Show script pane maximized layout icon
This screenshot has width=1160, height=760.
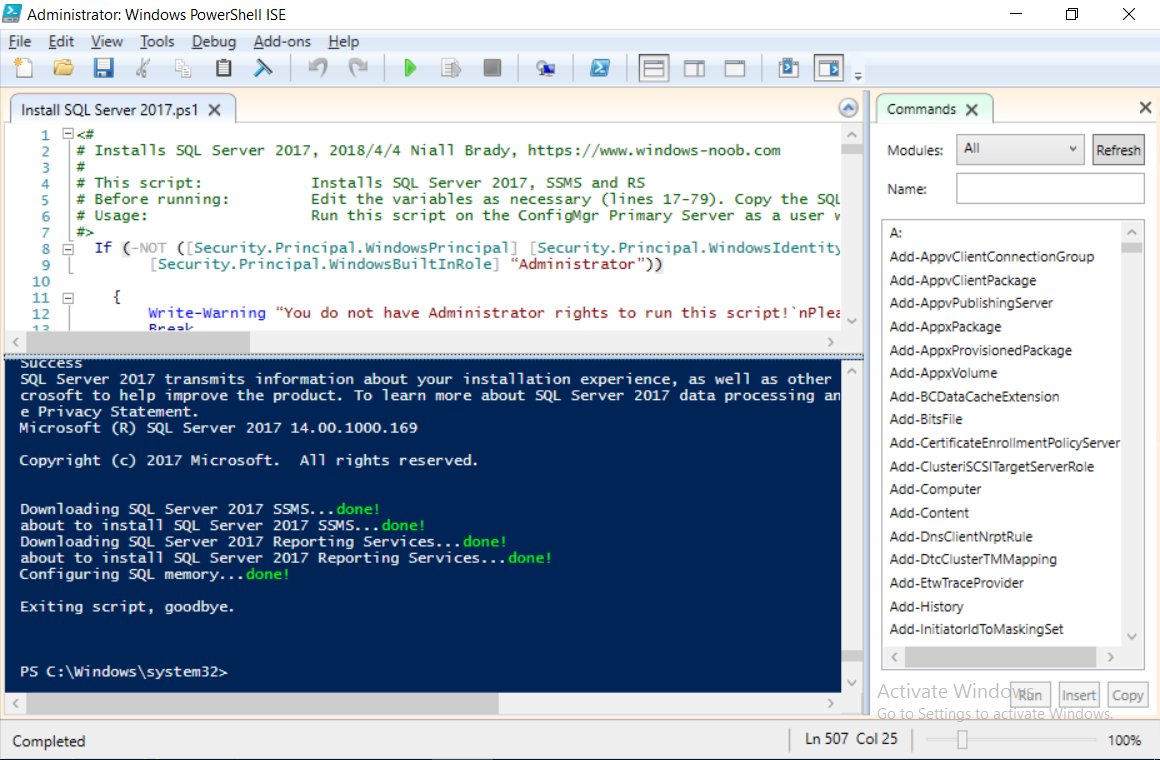pos(735,69)
